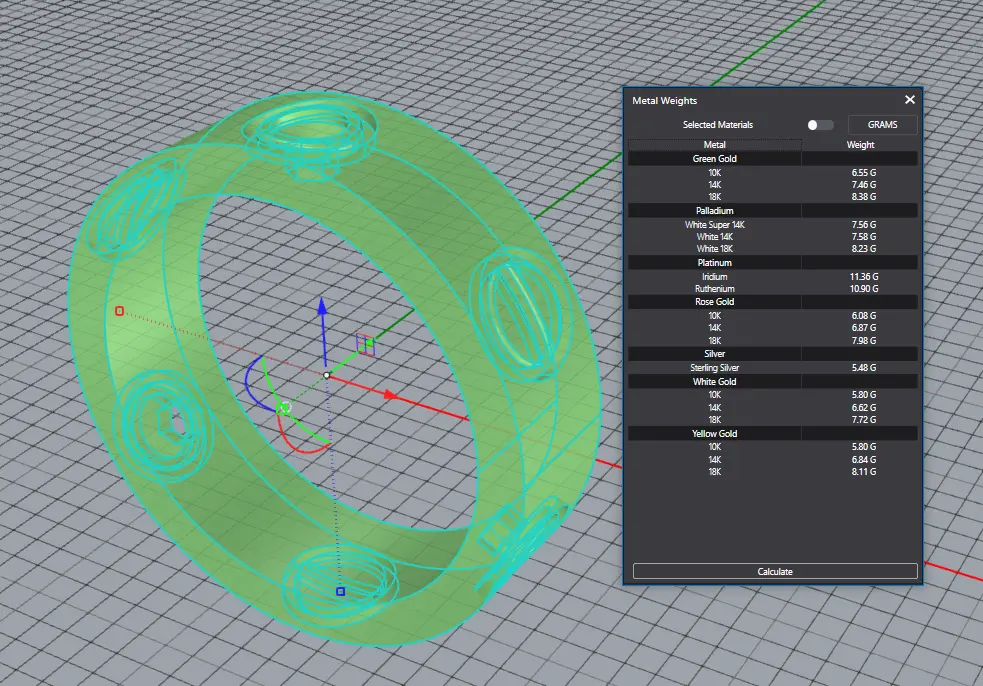Select the 5.48 G weight value
The height and width of the screenshot is (686, 983).
864,367
